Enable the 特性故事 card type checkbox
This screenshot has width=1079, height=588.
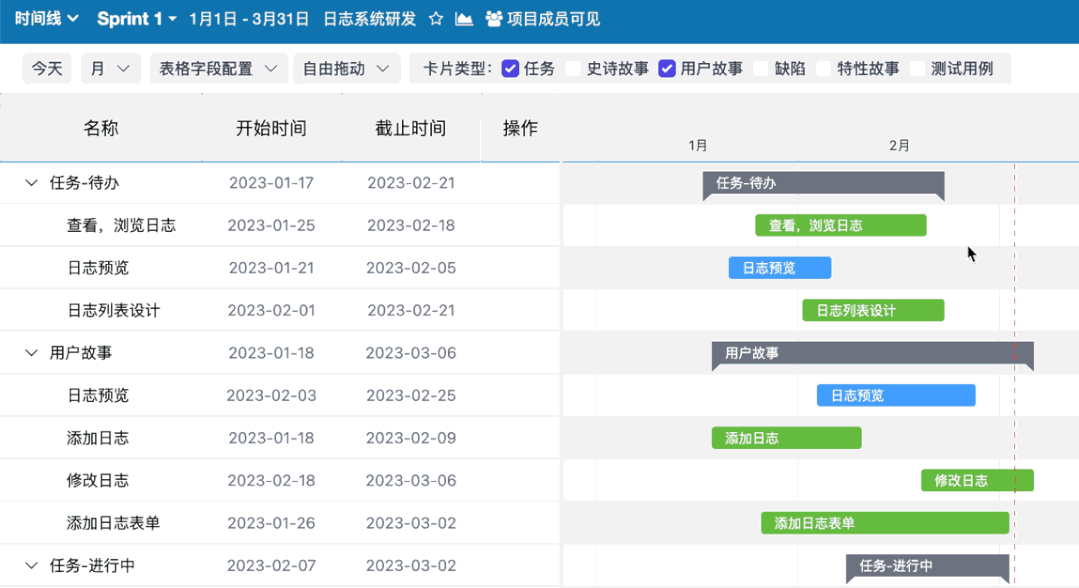click(823, 68)
